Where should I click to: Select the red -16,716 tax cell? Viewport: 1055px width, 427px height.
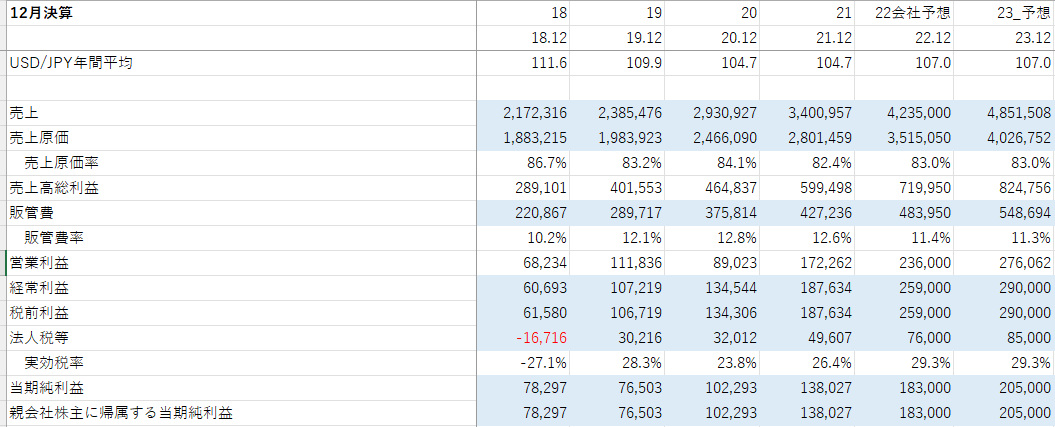pos(523,338)
